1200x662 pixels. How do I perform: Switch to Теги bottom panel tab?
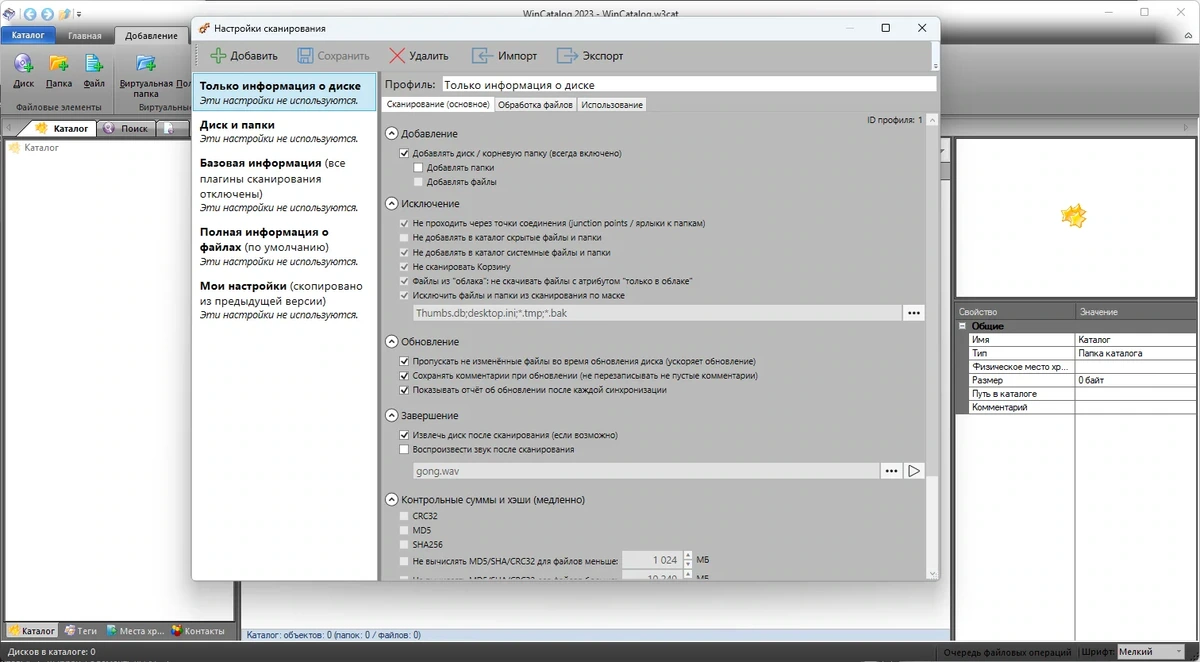[x=81, y=631]
